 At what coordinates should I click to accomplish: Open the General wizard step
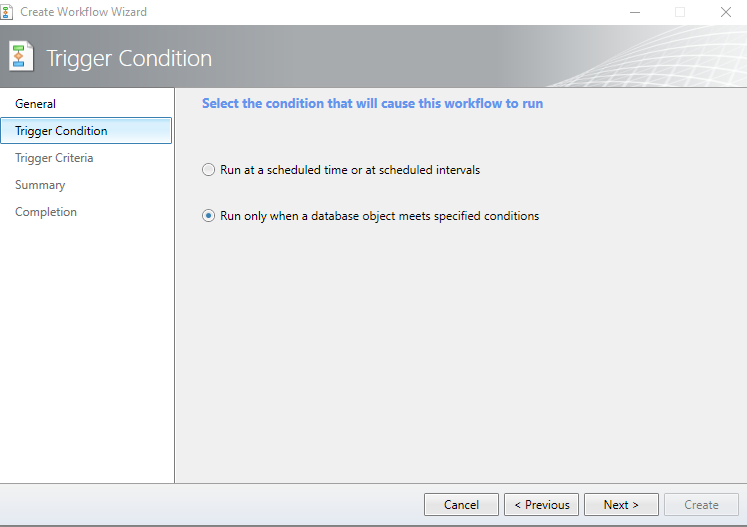[35, 104]
